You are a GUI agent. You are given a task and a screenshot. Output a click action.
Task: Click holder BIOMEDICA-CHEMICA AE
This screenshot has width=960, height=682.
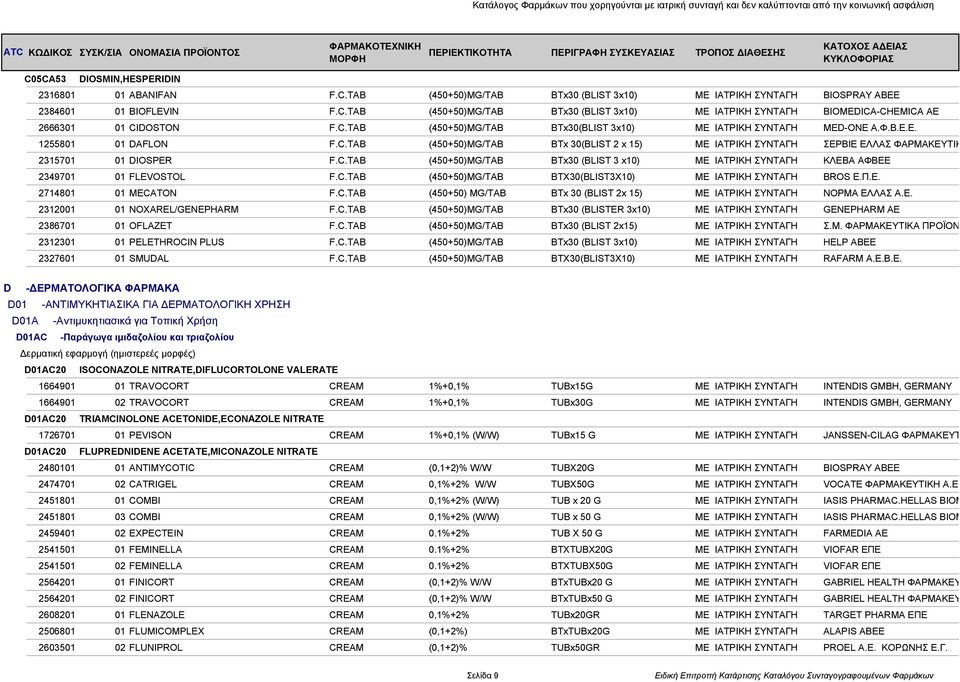[x=880, y=111]
